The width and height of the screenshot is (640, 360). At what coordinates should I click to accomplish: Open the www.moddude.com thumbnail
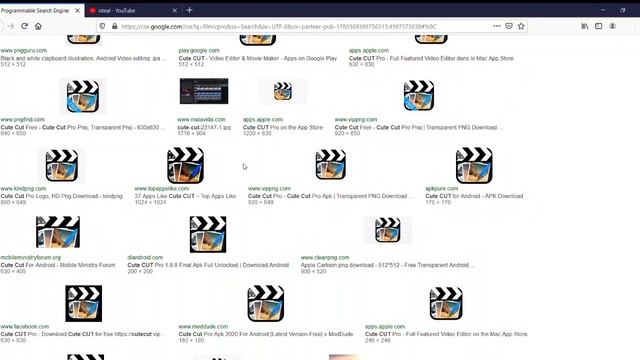click(x=266, y=303)
